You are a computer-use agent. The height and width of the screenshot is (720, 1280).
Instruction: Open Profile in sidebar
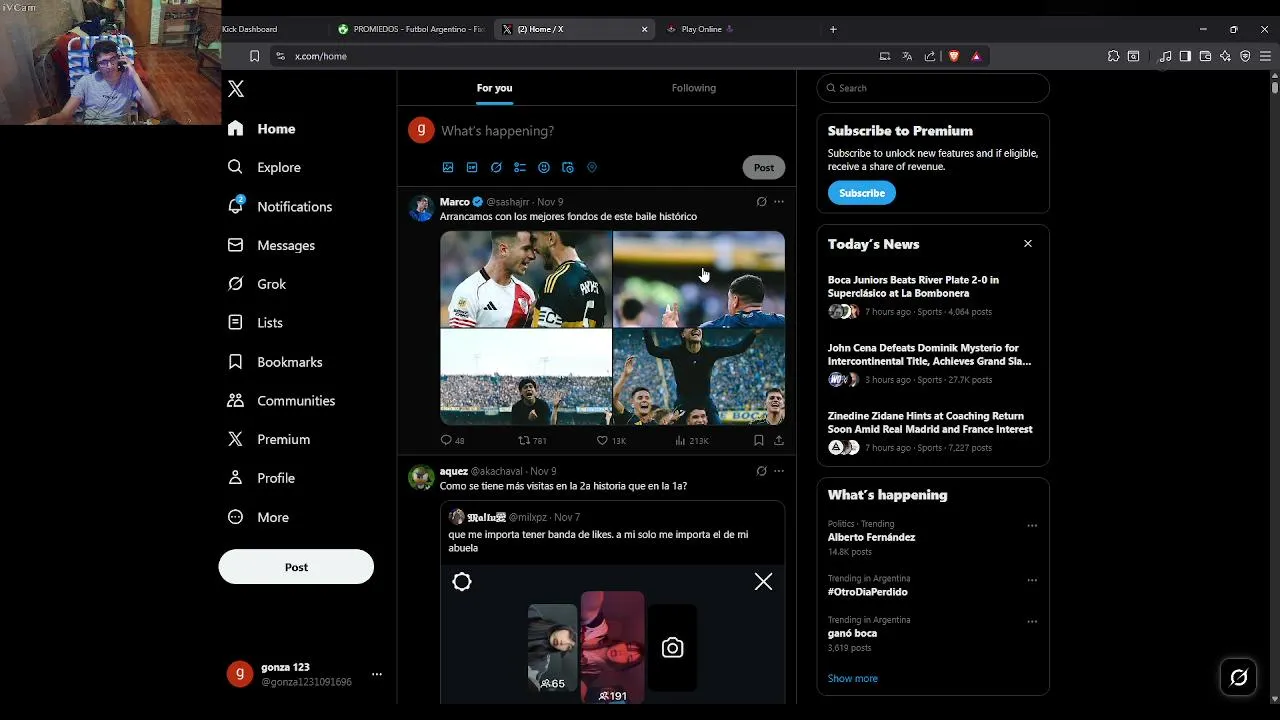click(x=262, y=478)
